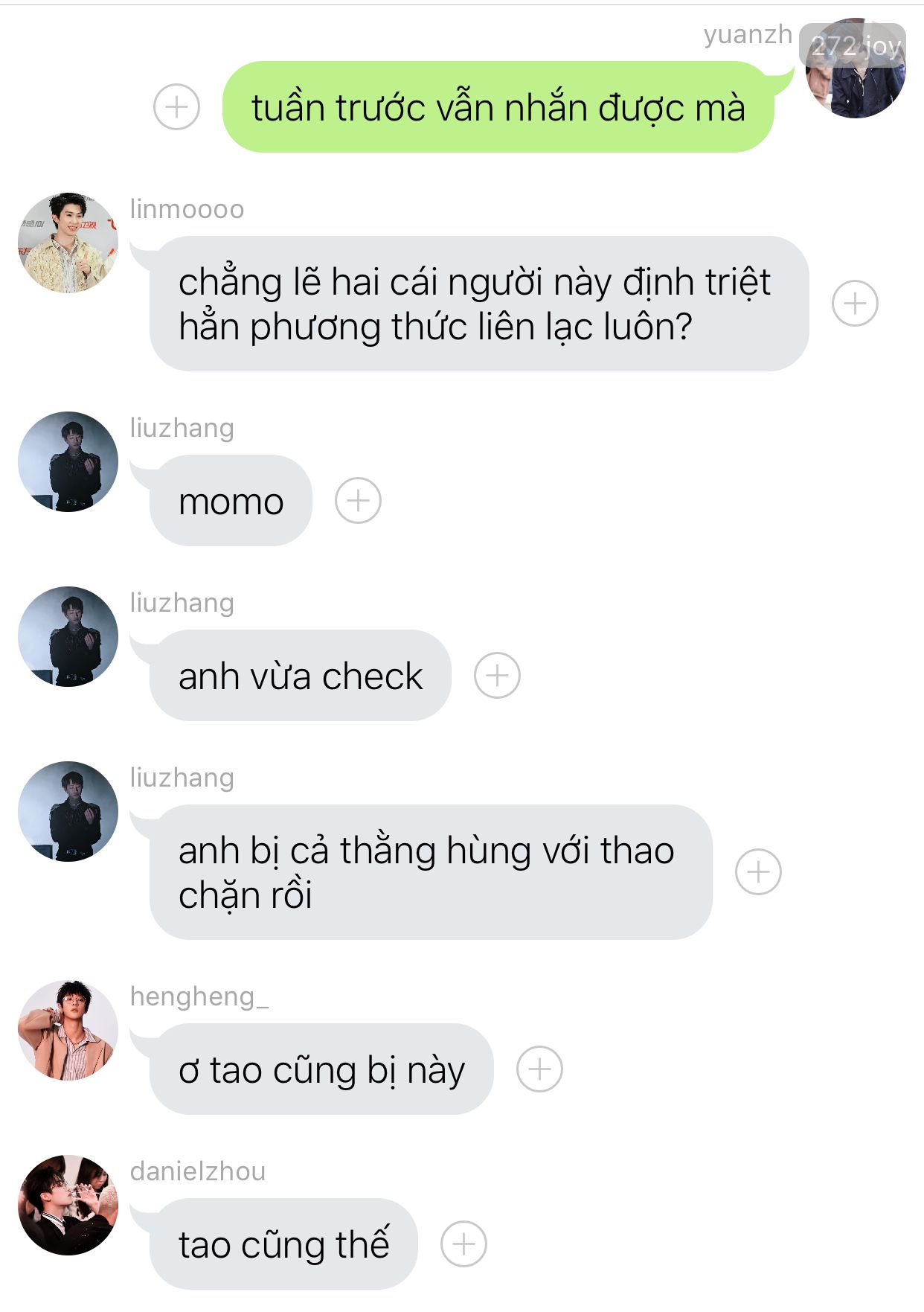Open liuzhang's avatar beside "anh vừa check"

pyautogui.click(x=68, y=636)
